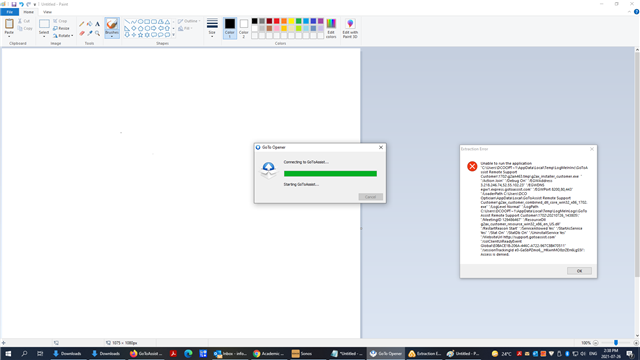
Task: Open Edit with Paint 3D
Action: [x=350, y=28]
